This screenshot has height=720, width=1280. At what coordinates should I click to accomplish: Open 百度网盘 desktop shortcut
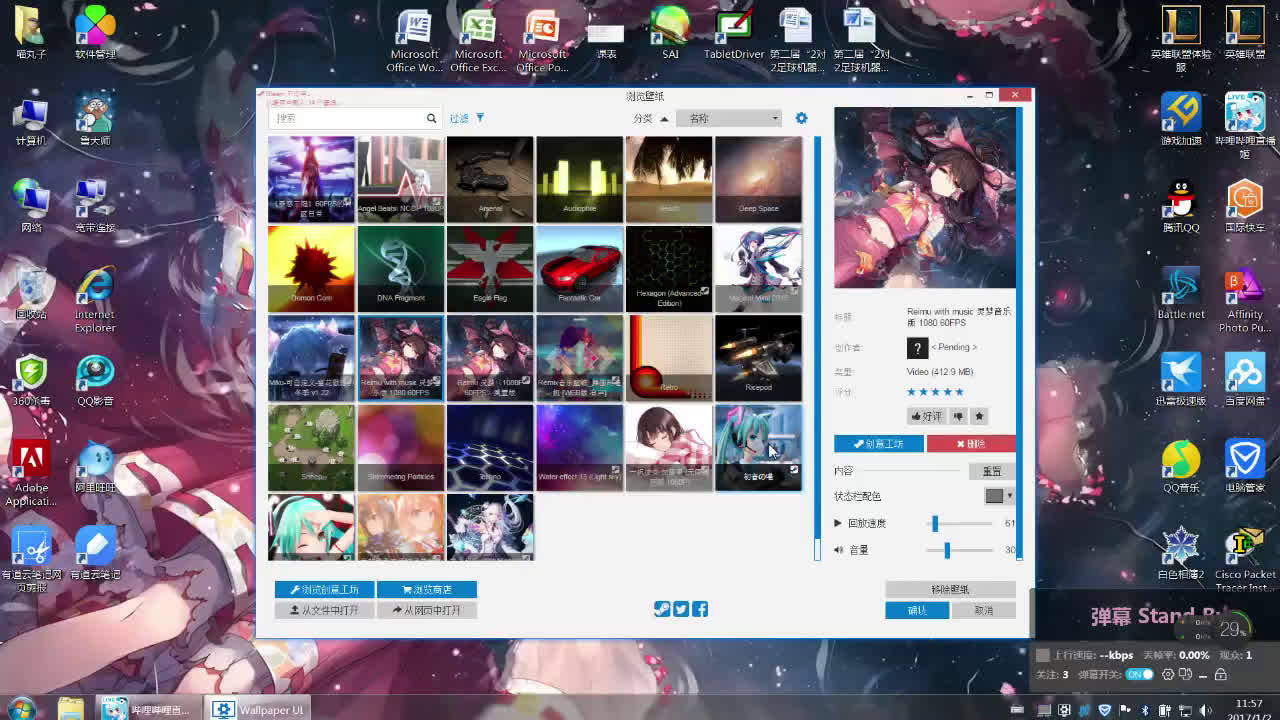(x=1245, y=380)
